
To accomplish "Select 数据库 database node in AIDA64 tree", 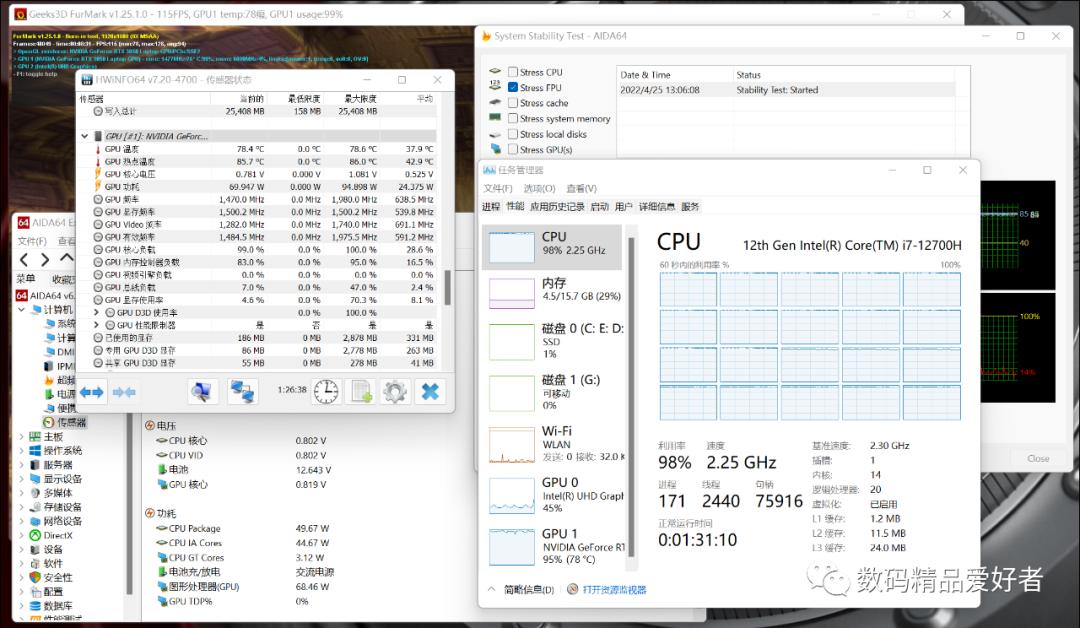I will click(51, 605).
